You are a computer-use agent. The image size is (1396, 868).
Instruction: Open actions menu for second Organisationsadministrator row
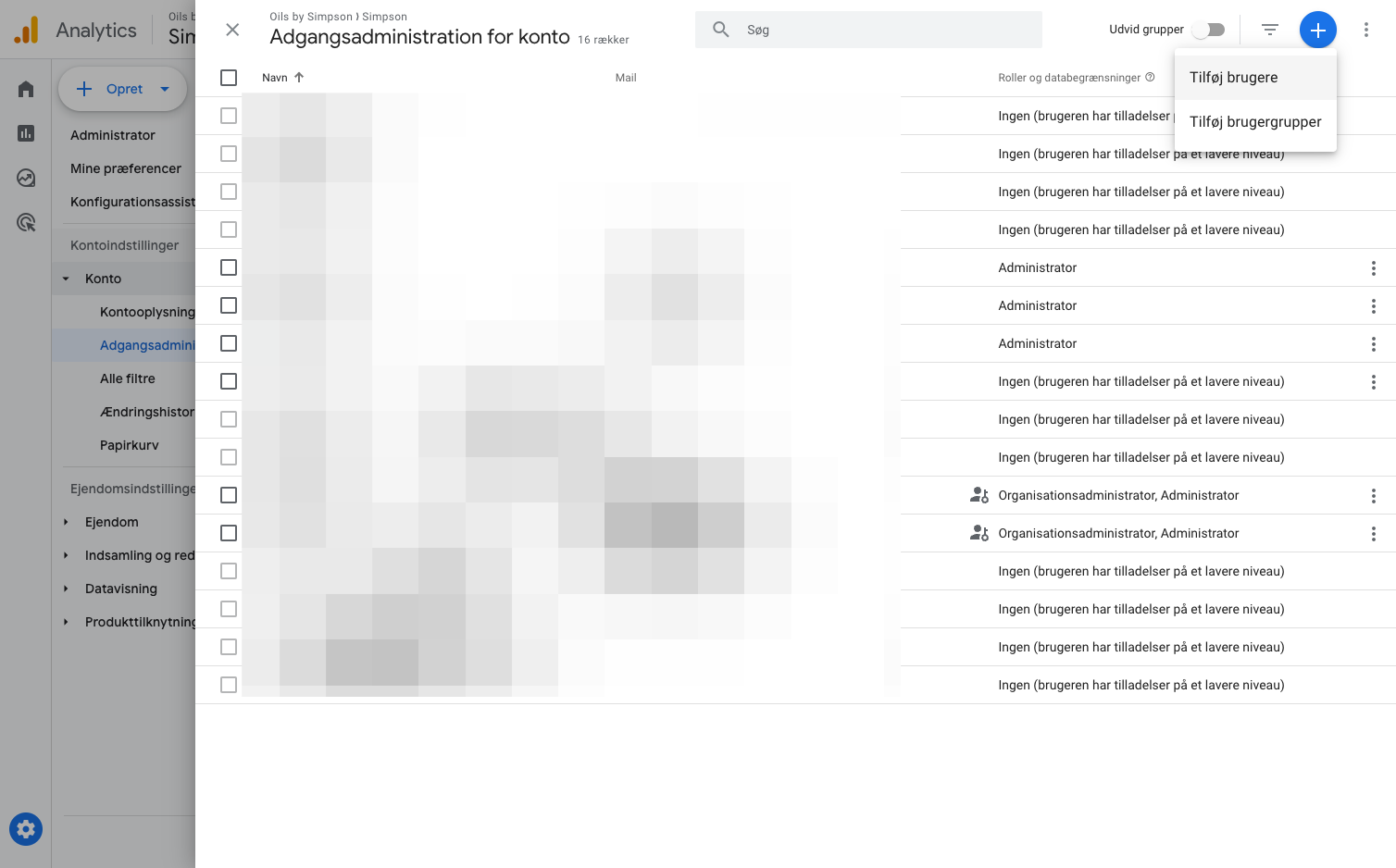tap(1374, 534)
